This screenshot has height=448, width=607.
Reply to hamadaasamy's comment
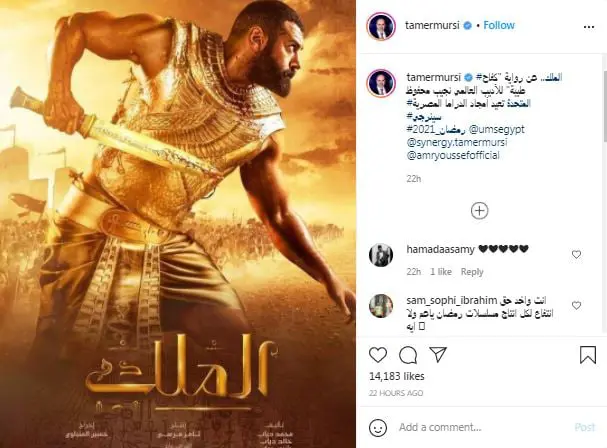point(472,272)
